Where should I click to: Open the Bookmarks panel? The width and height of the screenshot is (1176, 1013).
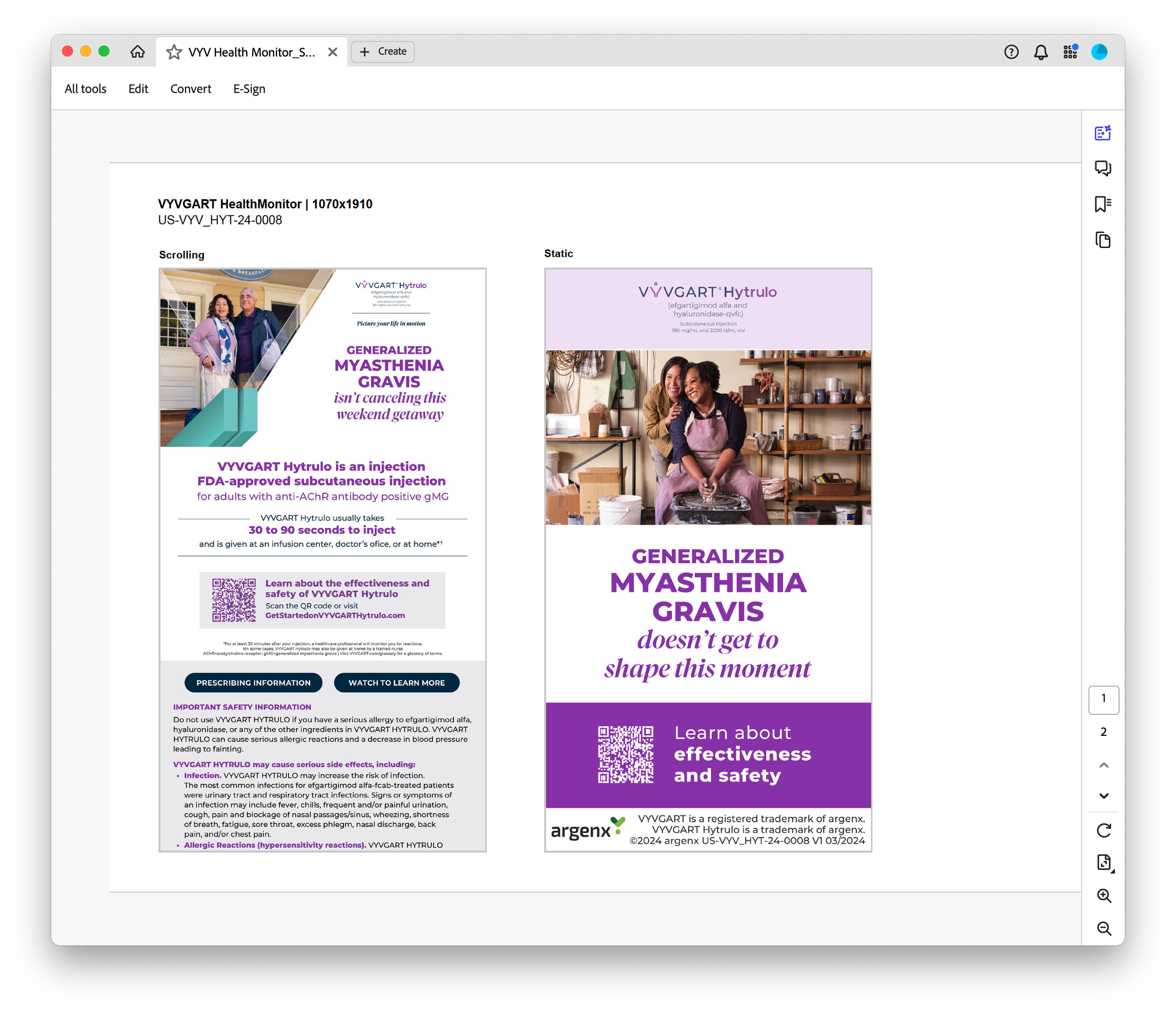click(1102, 204)
